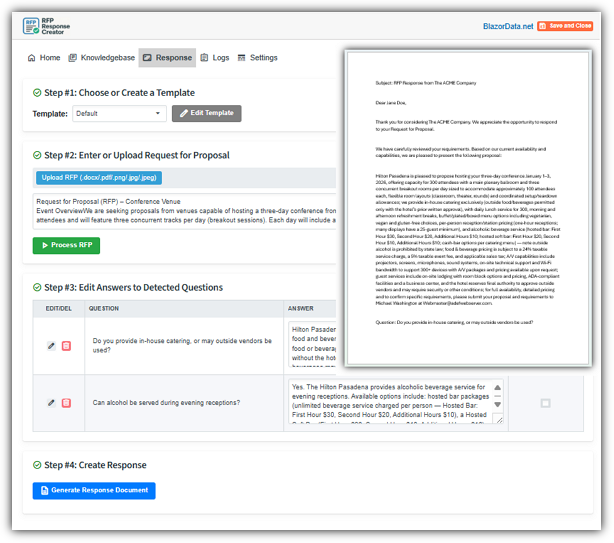
Task: Go to the Home tab
Action: click(43, 58)
